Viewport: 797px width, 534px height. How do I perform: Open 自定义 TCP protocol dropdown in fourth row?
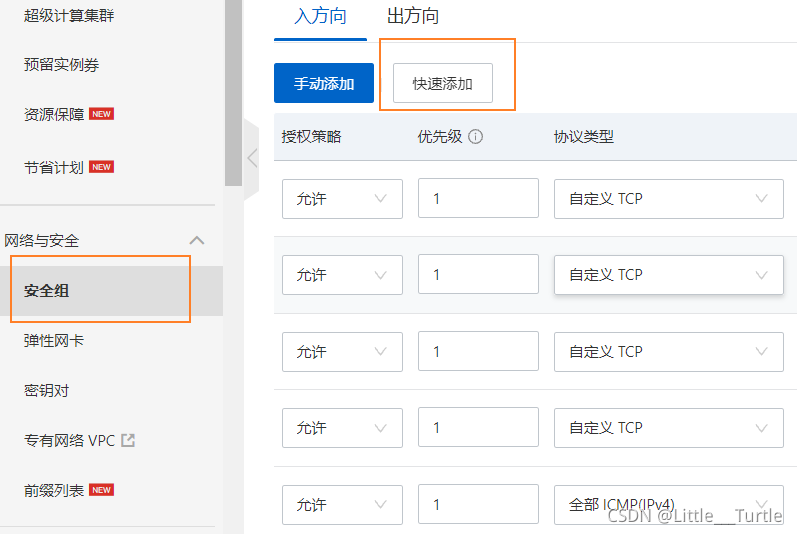pos(668,428)
